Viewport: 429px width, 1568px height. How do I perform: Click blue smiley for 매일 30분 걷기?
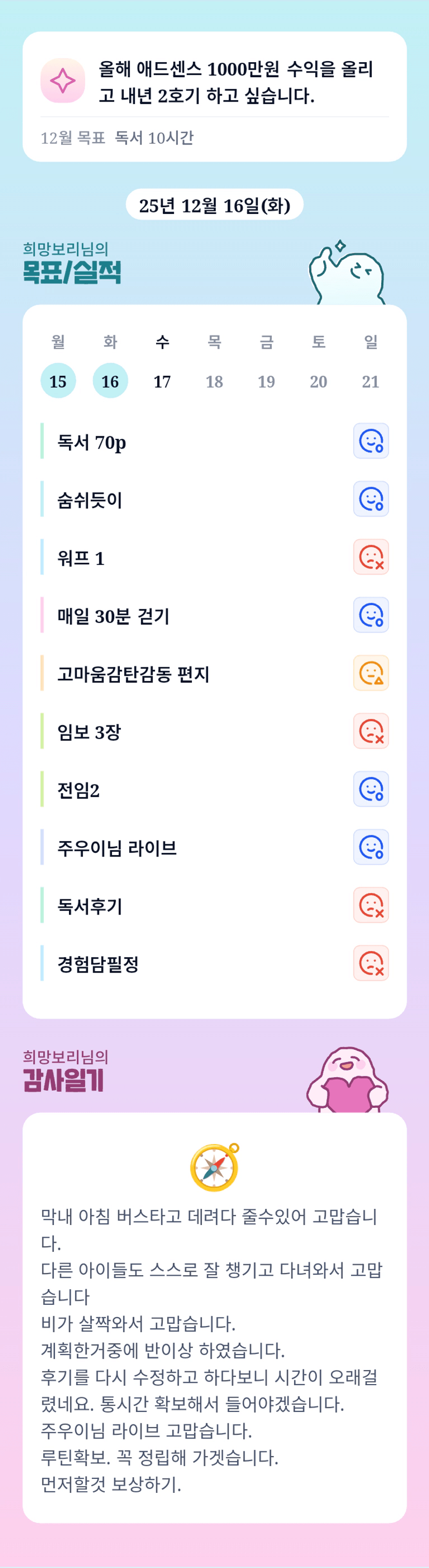click(x=370, y=615)
